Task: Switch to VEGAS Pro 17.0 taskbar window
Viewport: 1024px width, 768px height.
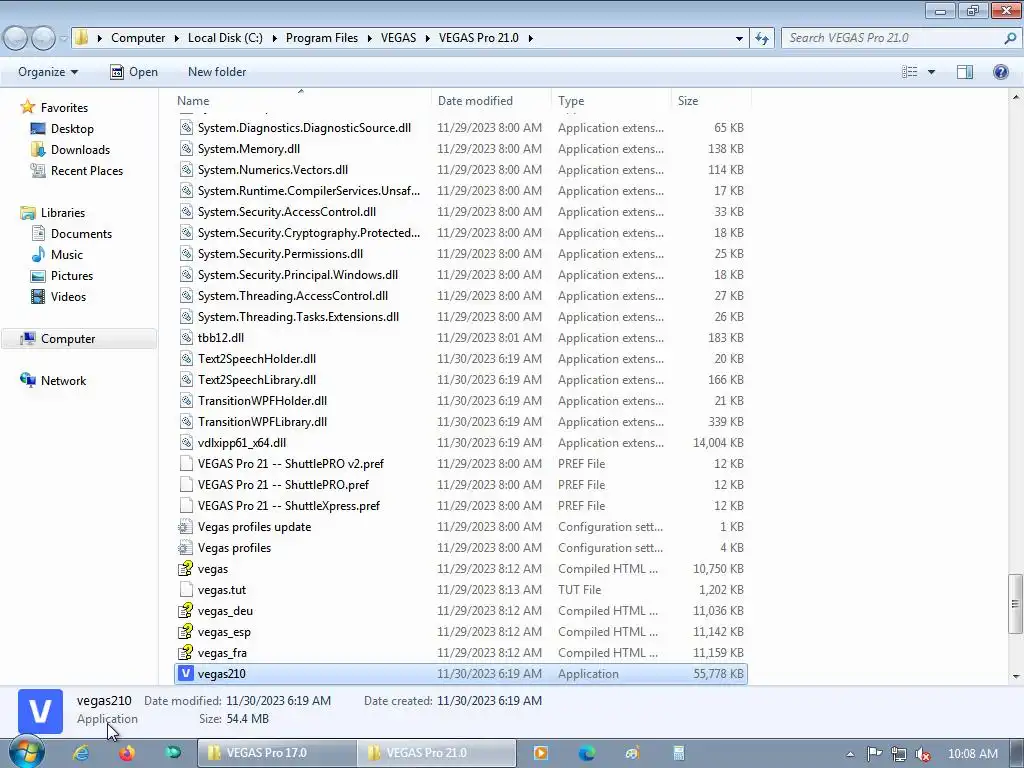Action: [x=277, y=752]
